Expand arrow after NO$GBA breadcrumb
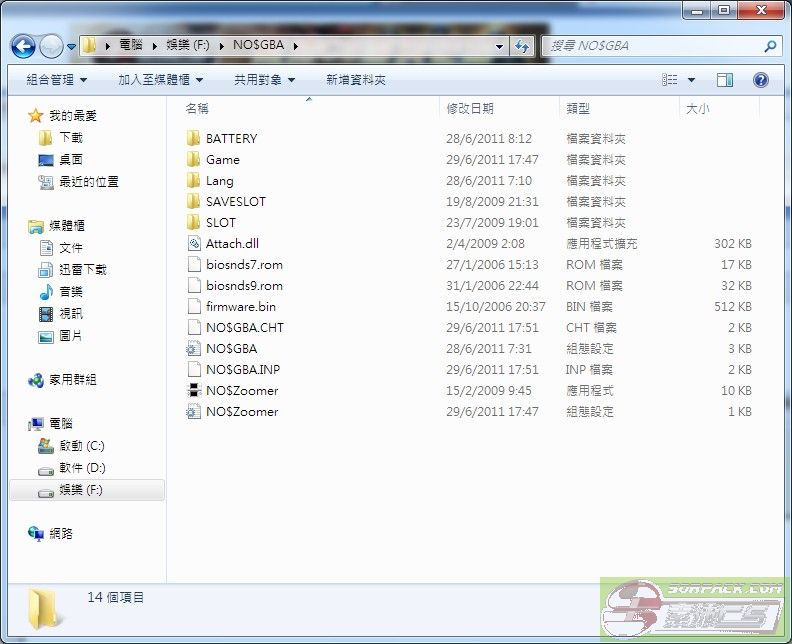Viewport: 792px width, 644px height. [295, 46]
